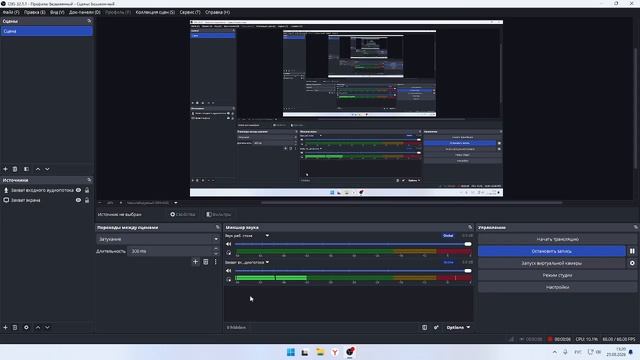The image size is (640, 360).
Task: Increase the transition duration with up stepper
Action: [216, 249]
